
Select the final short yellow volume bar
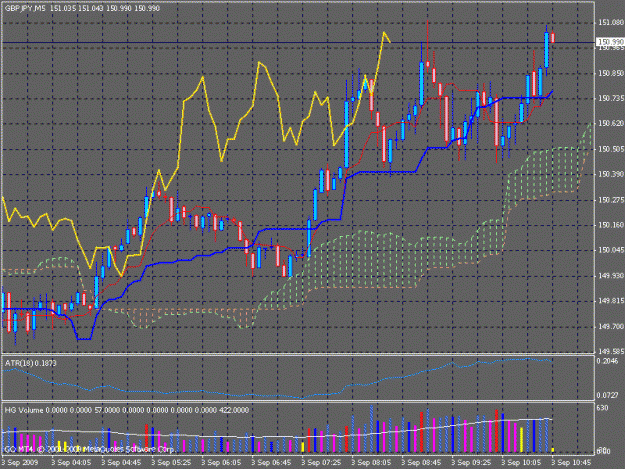553,449
